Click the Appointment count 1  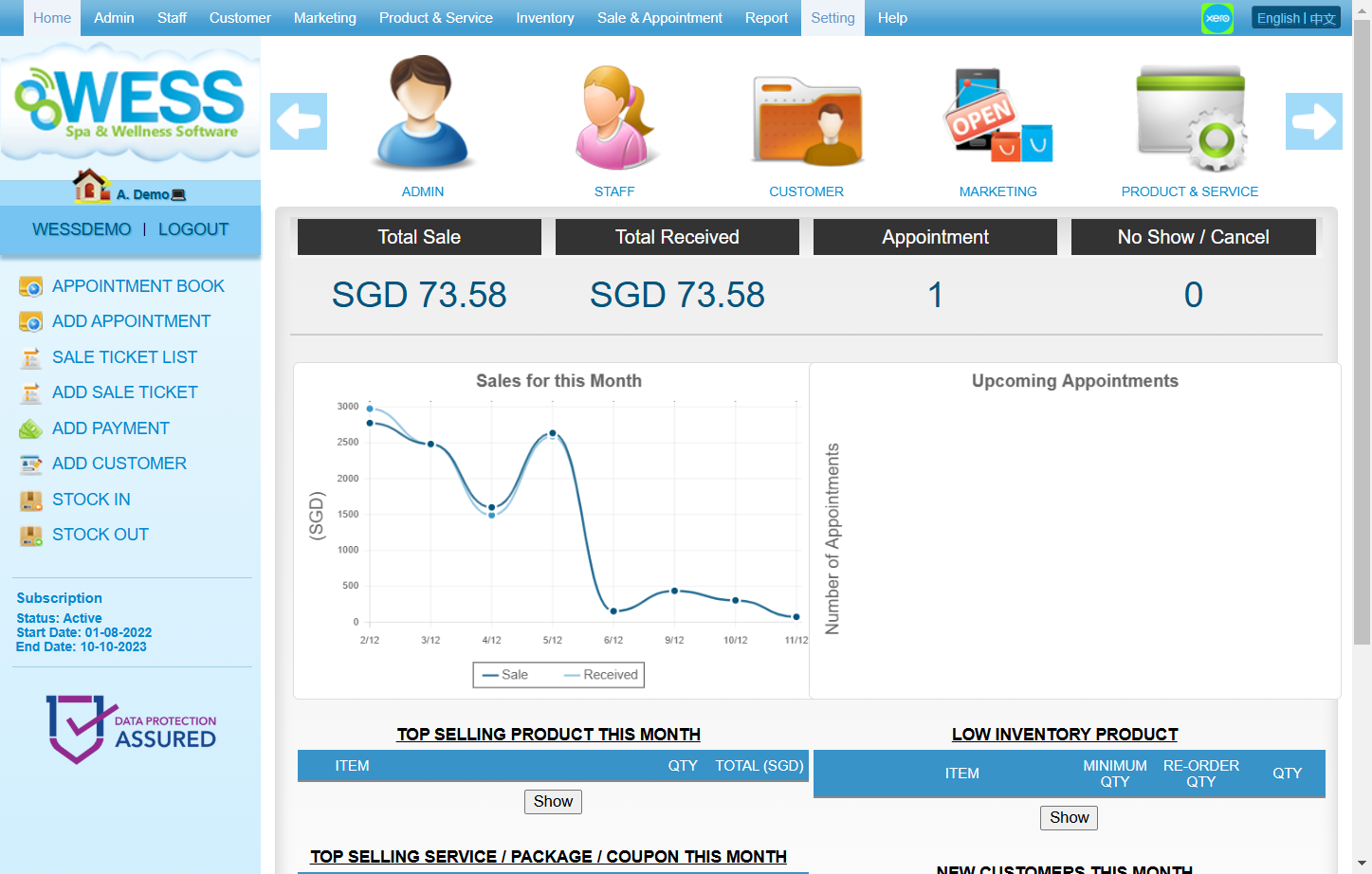(936, 295)
